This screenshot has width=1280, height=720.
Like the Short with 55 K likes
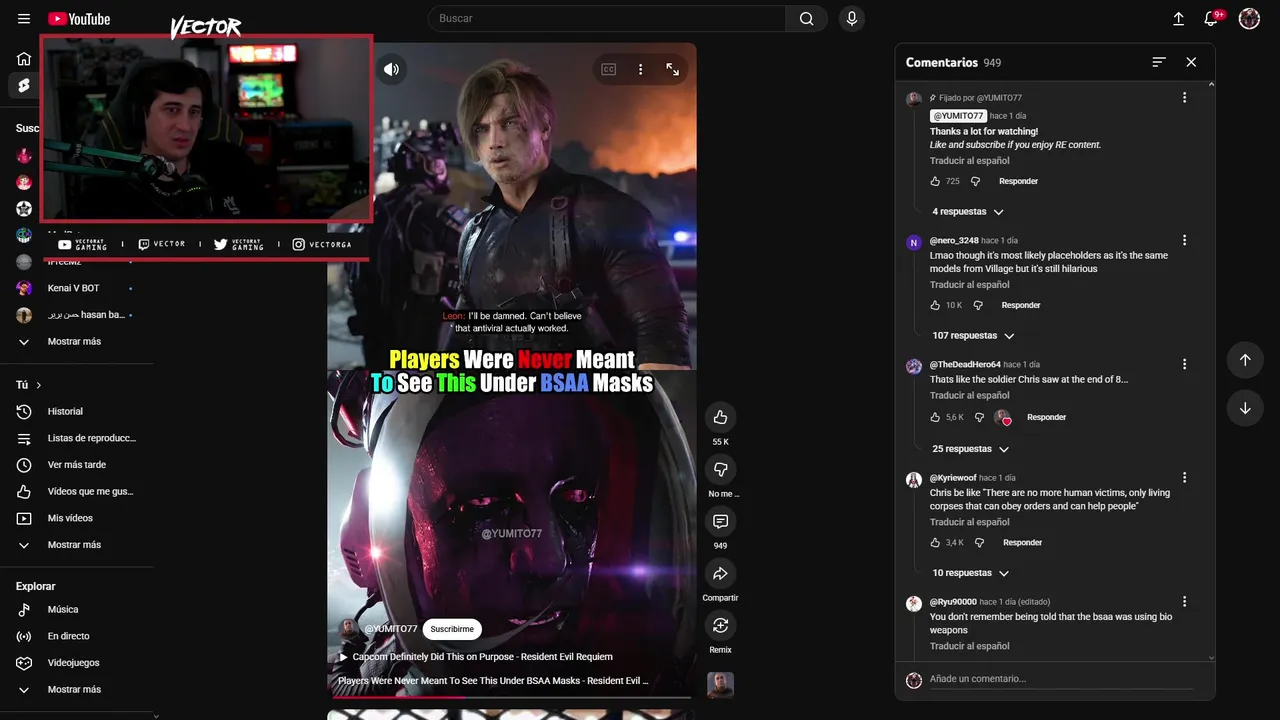[720, 417]
